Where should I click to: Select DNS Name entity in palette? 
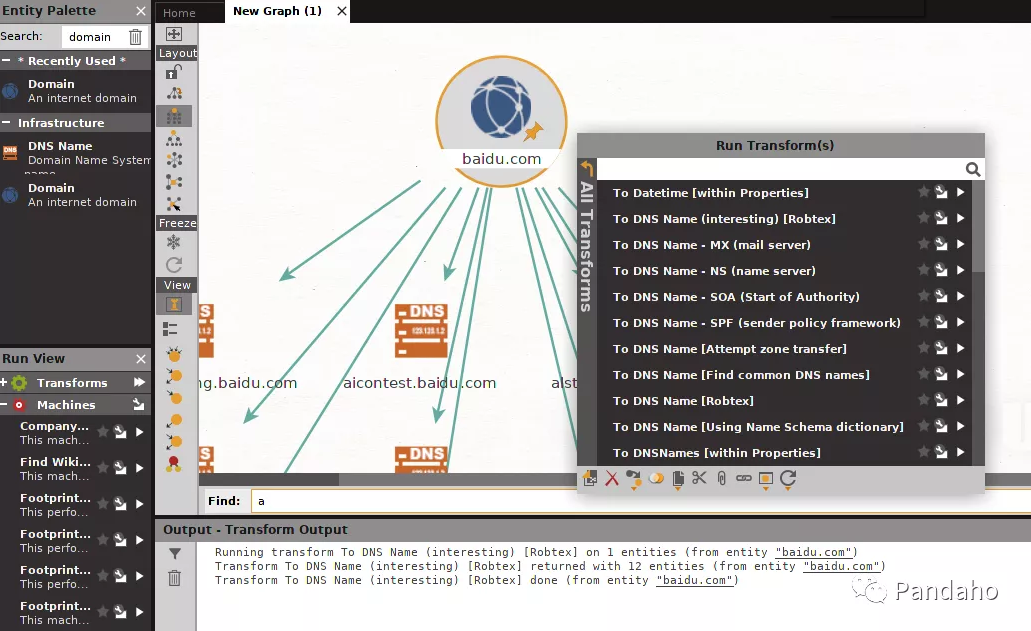click(x=60, y=146)
